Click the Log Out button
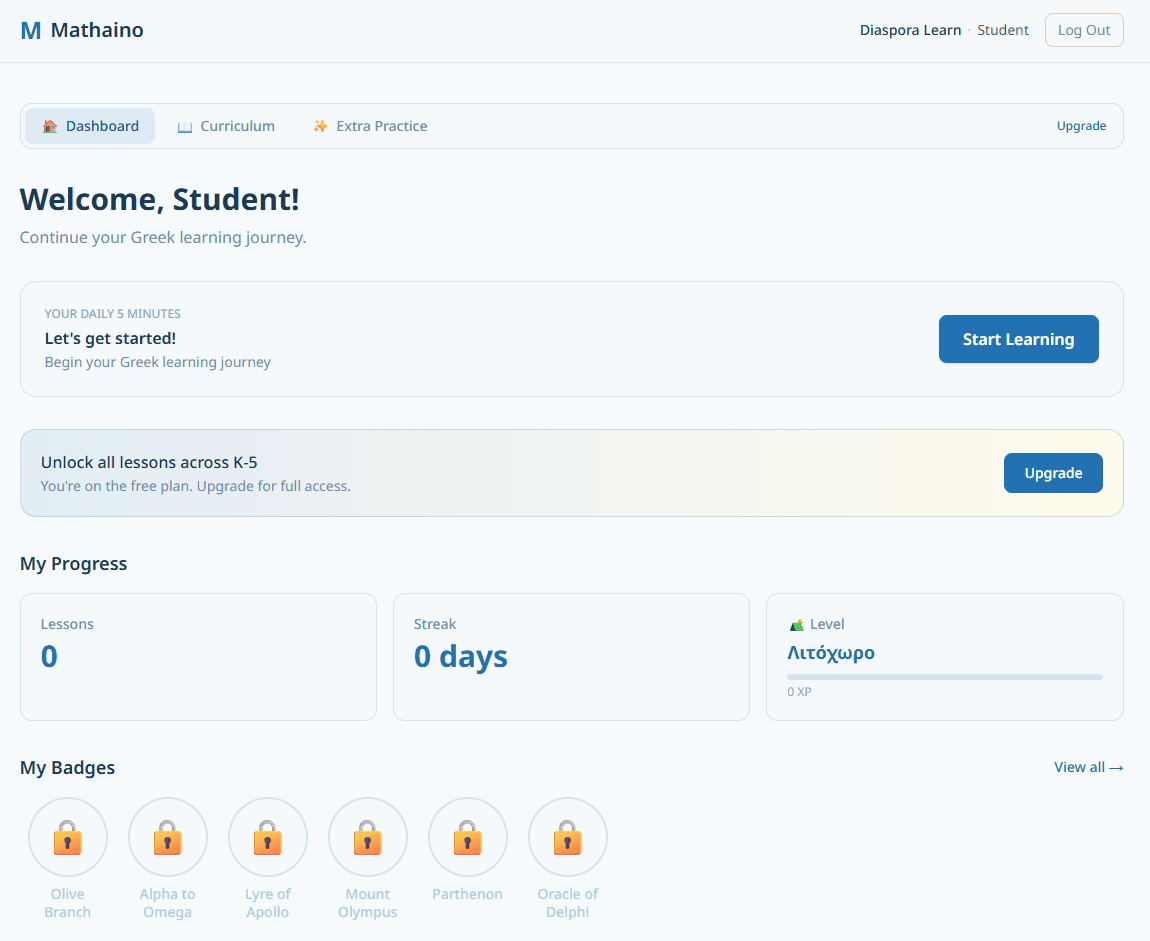 coord(1084,30)
